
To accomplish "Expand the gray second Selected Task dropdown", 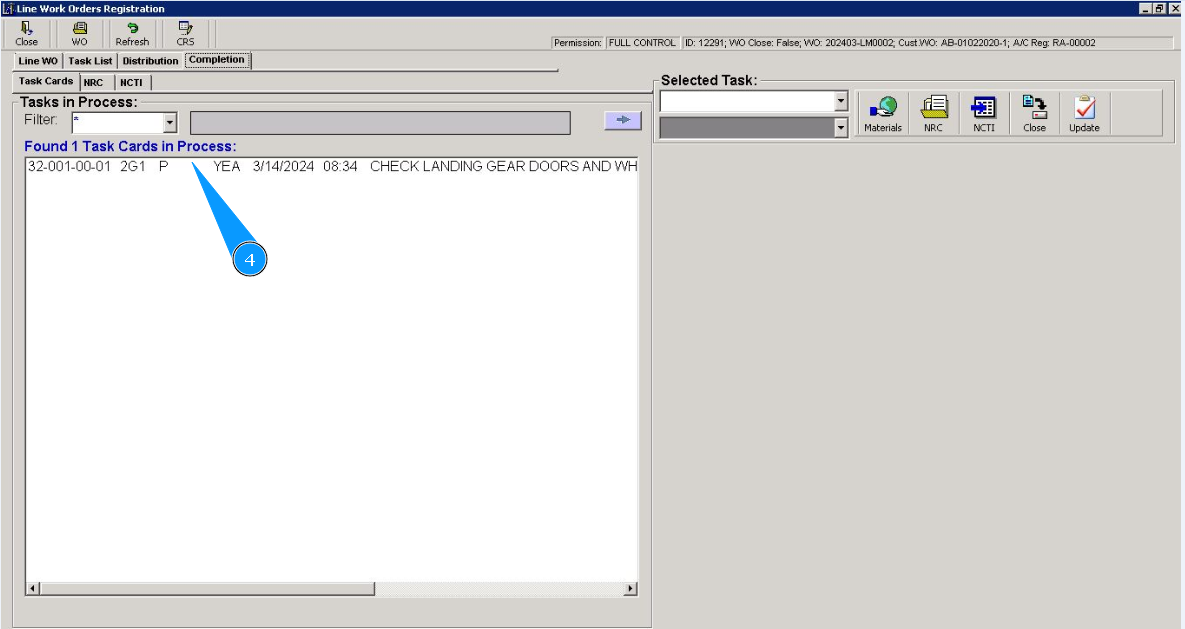I will tap(841, 128).
